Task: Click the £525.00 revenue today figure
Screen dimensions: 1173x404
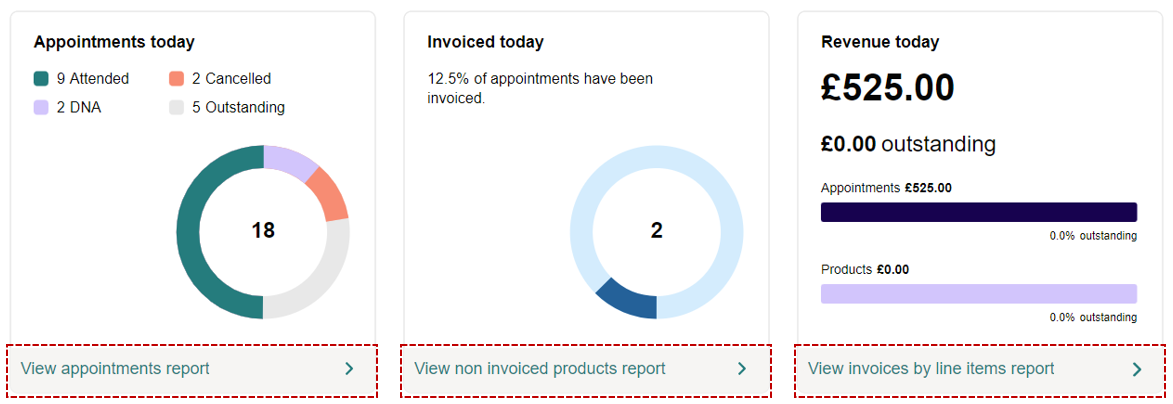Action: click(x=888, y=88)
